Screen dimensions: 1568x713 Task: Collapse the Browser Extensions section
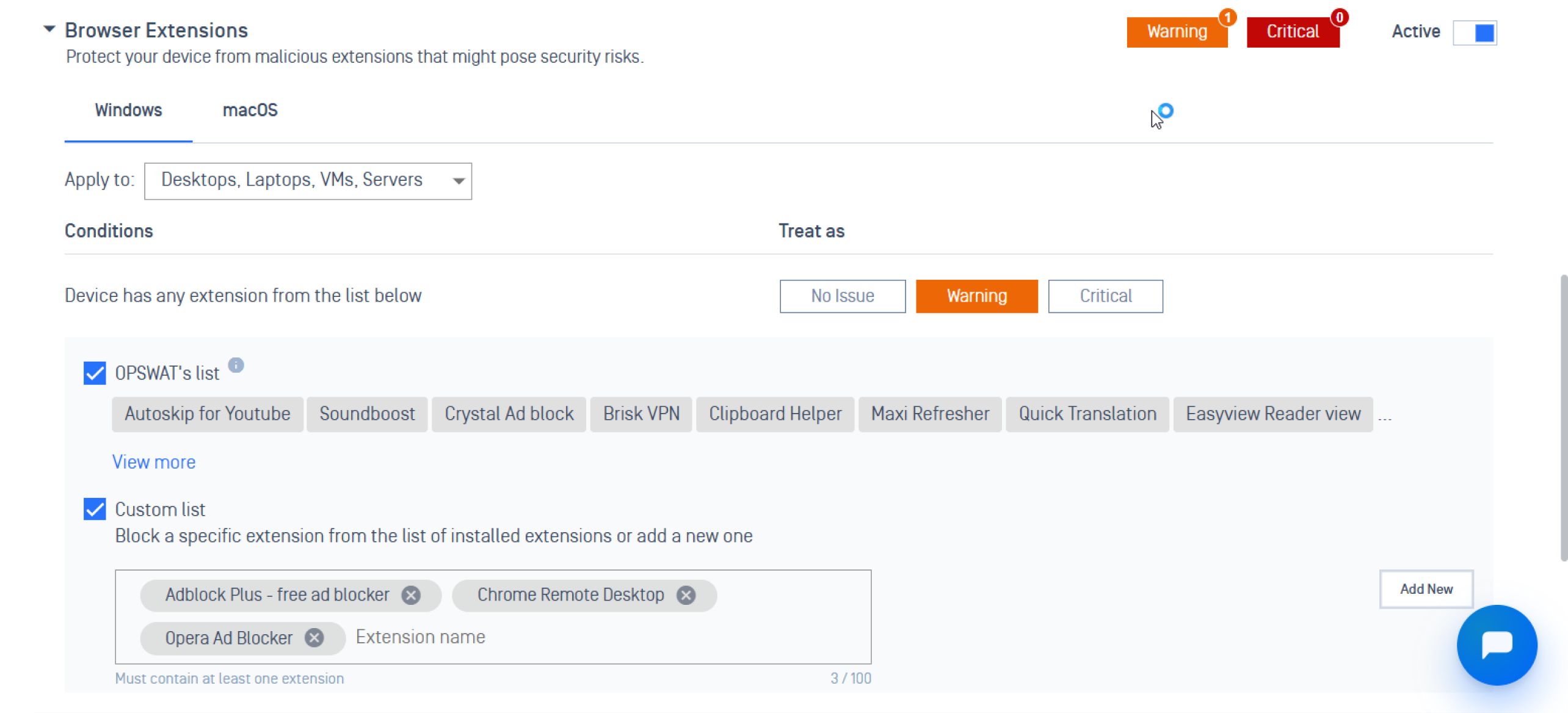[49, 29]
